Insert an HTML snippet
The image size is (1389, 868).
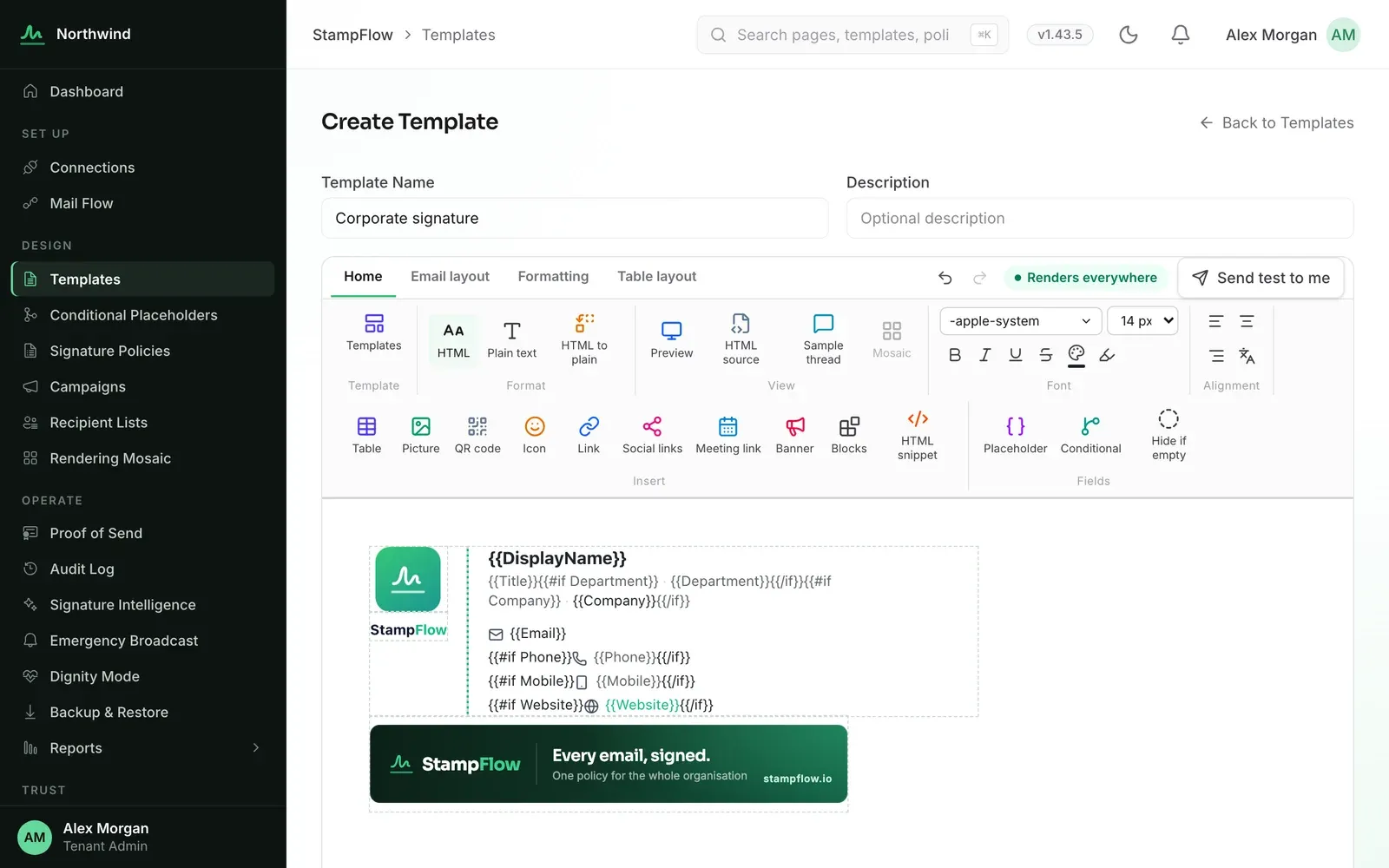918,435
